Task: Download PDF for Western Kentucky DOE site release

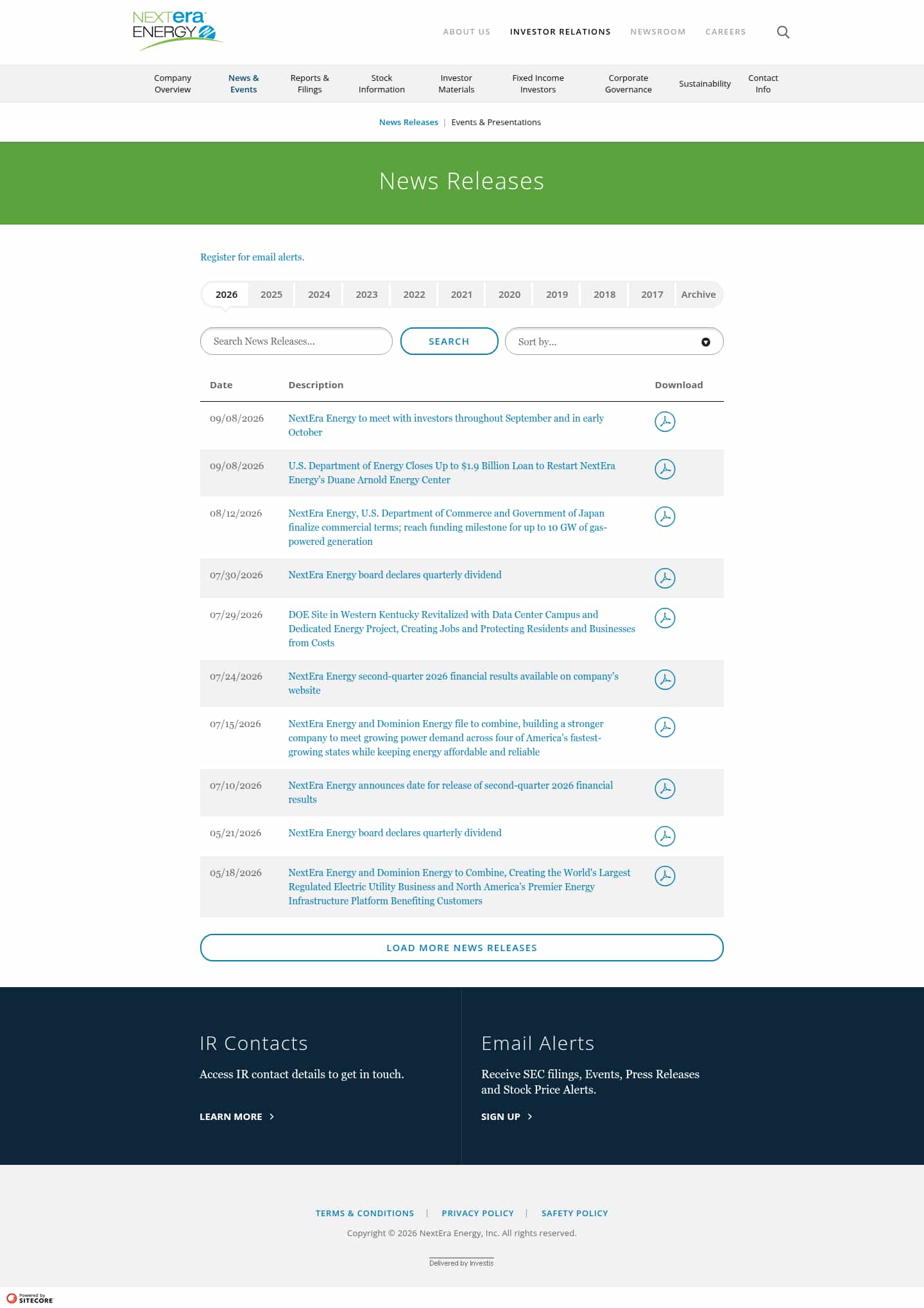Action: [x=665, y=618]
